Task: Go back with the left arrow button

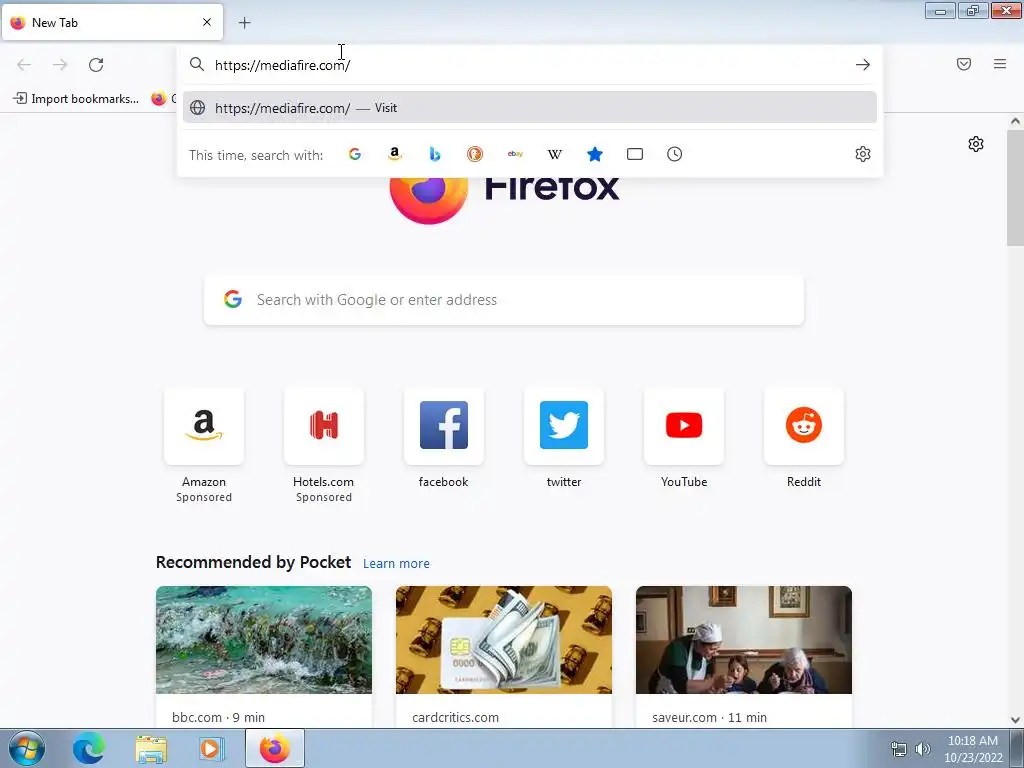Action: (24, 65)
